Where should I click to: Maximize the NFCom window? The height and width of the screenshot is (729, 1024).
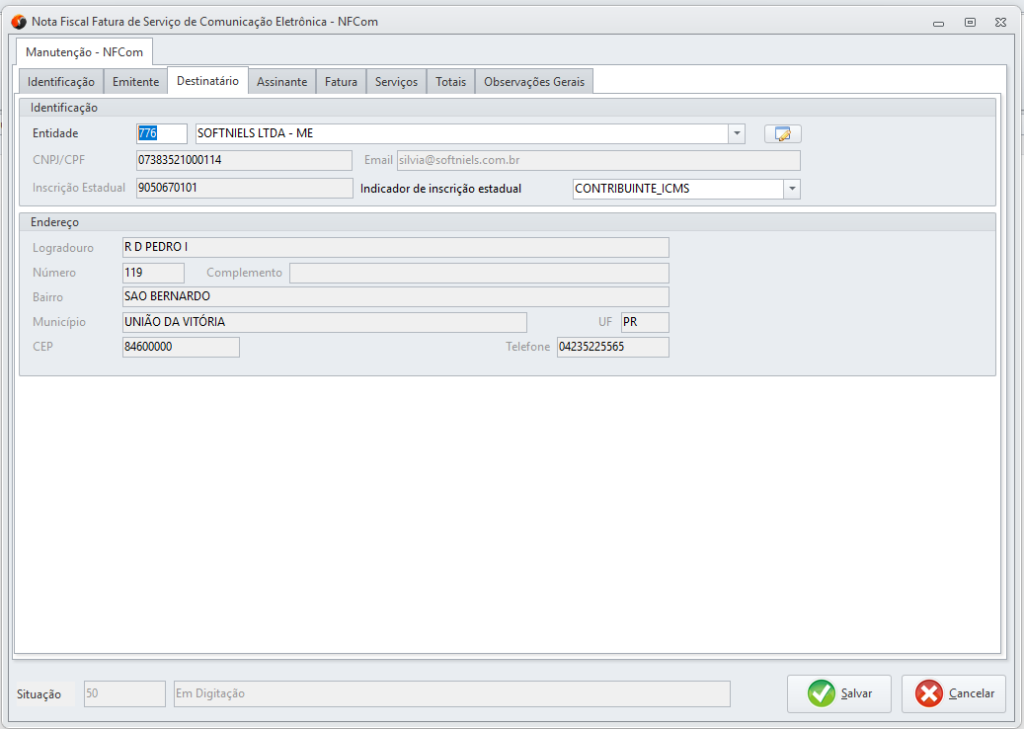969,21
